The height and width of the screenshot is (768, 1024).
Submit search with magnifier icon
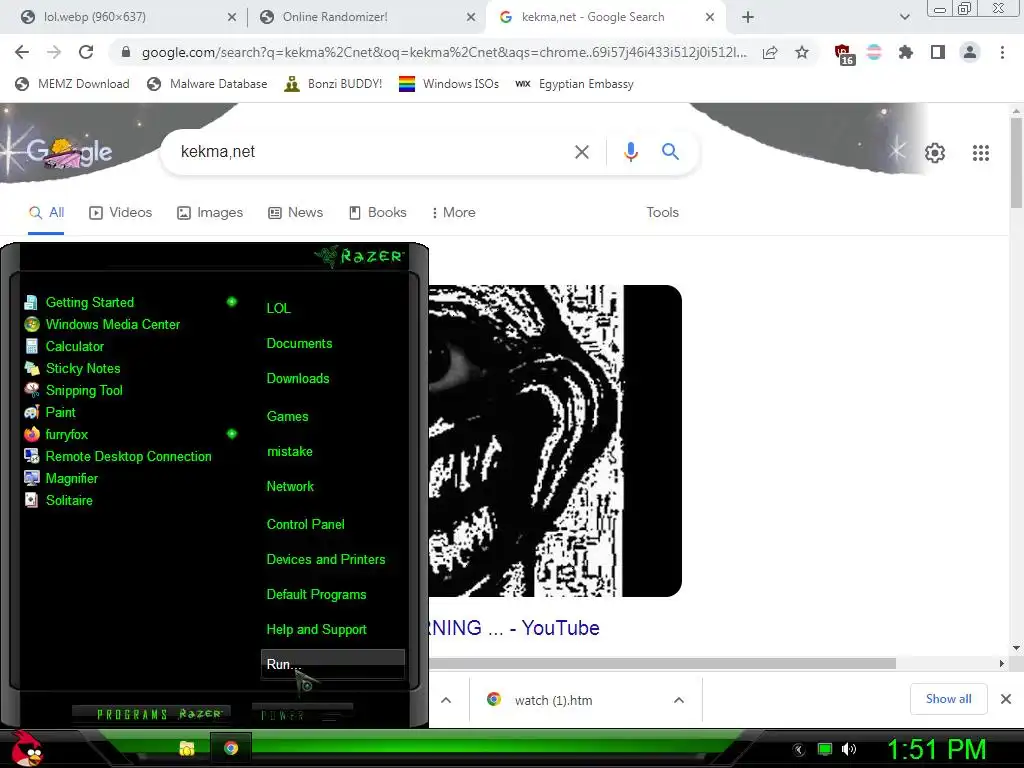(x=670, y=152)
